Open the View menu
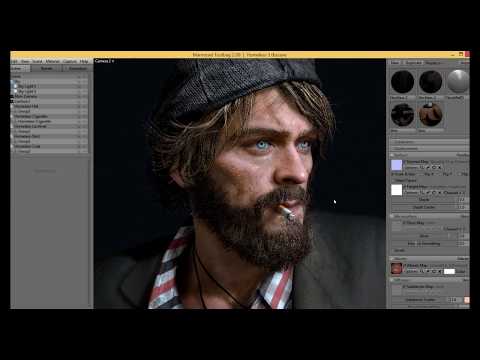Viewport: 480px width, 360px height. [25, 61]
